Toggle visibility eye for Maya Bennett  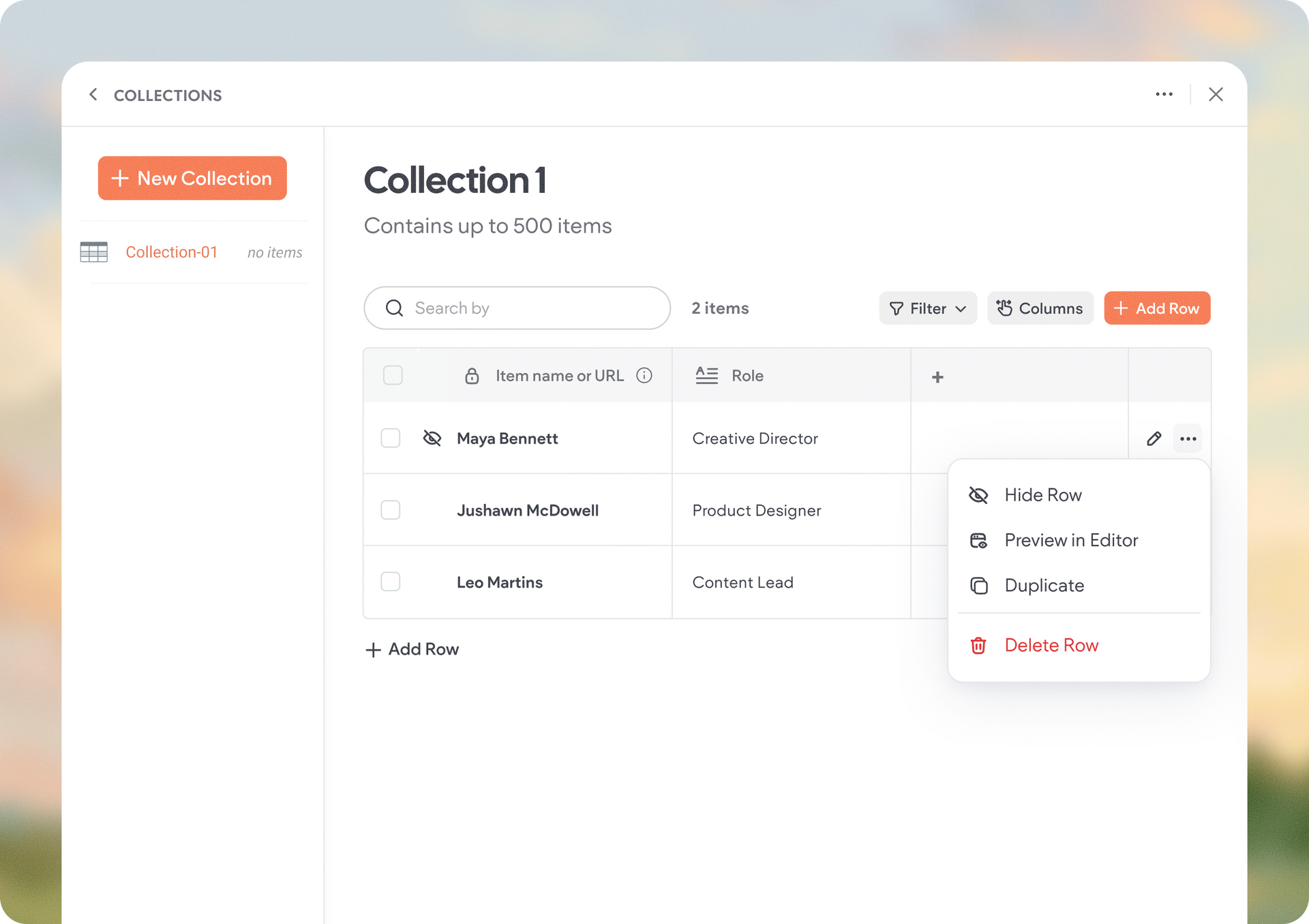tap(432, 438)
